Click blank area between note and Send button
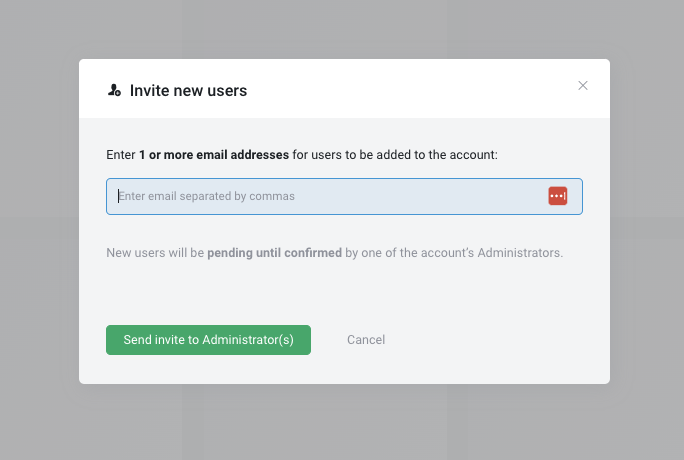 pyautogui.click(x=342, y=292)
